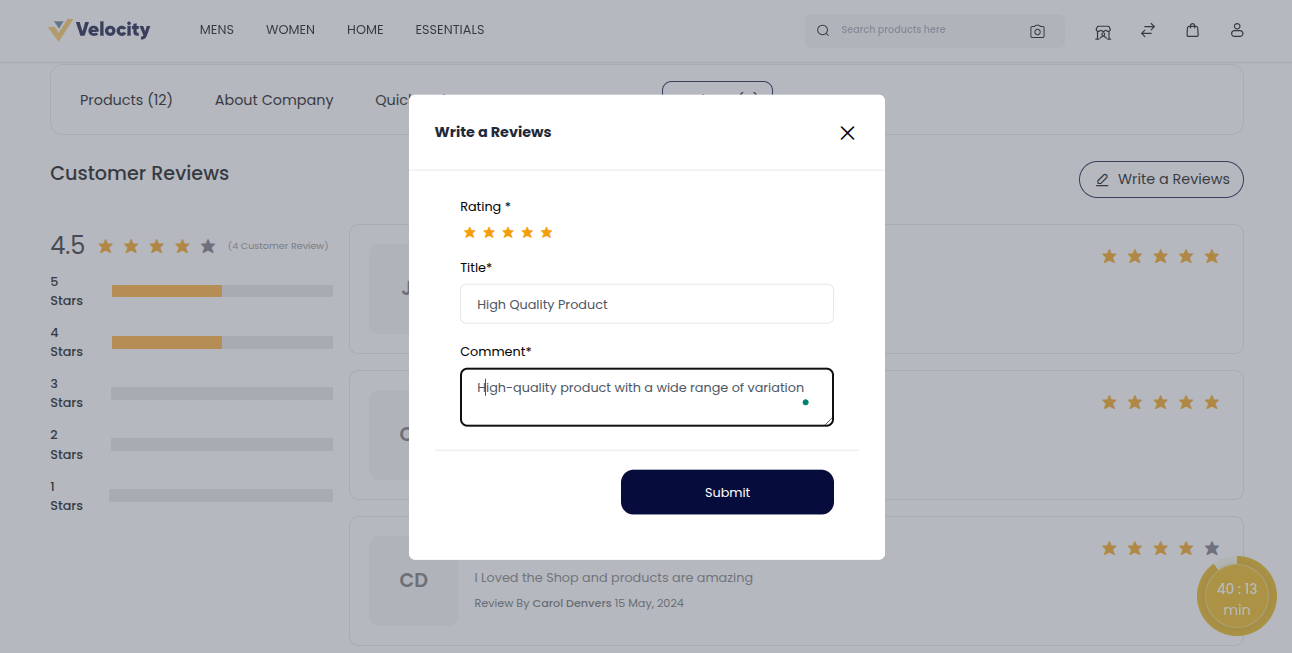Click the 5 Stars rating progress bar
The width and height of the screenshot is (1292, 653).
(221, 291)
